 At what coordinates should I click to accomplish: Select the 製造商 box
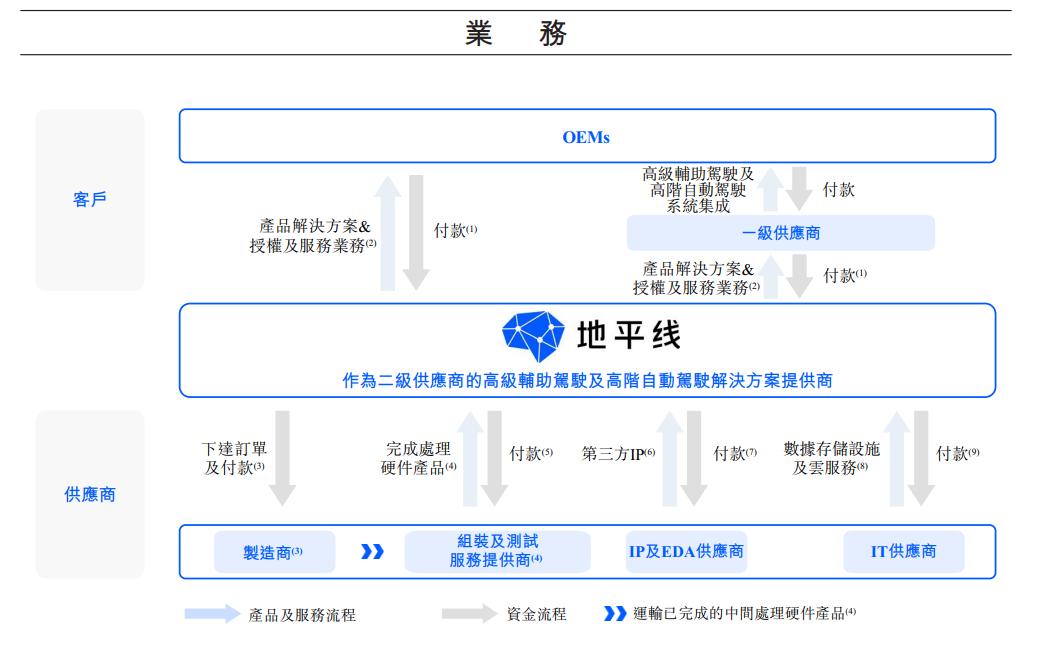point(274,552)
